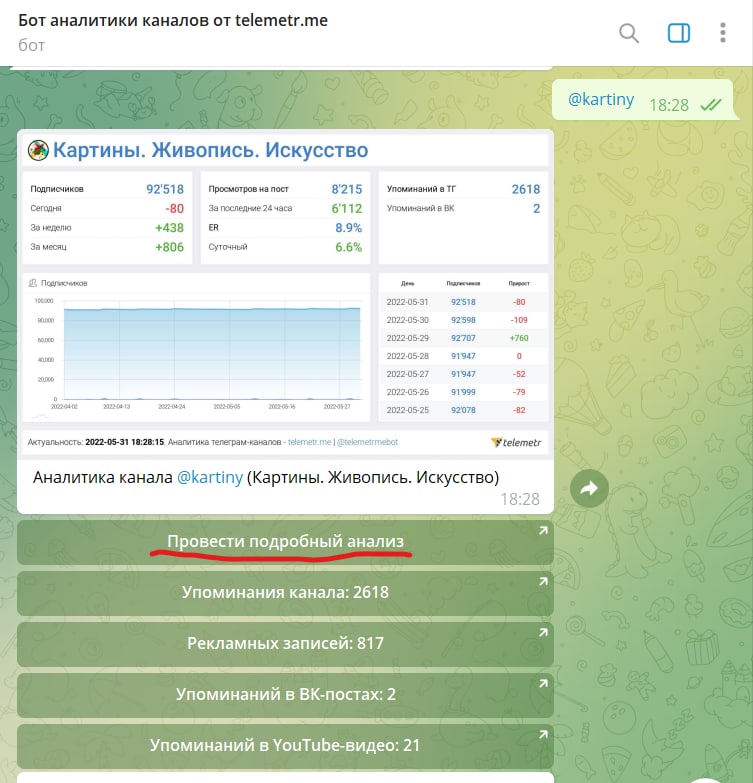The width and height of the screenshot is (753, 783).
Task: Click the bot title Бот аналитики каналов
Action: point(173,20)
